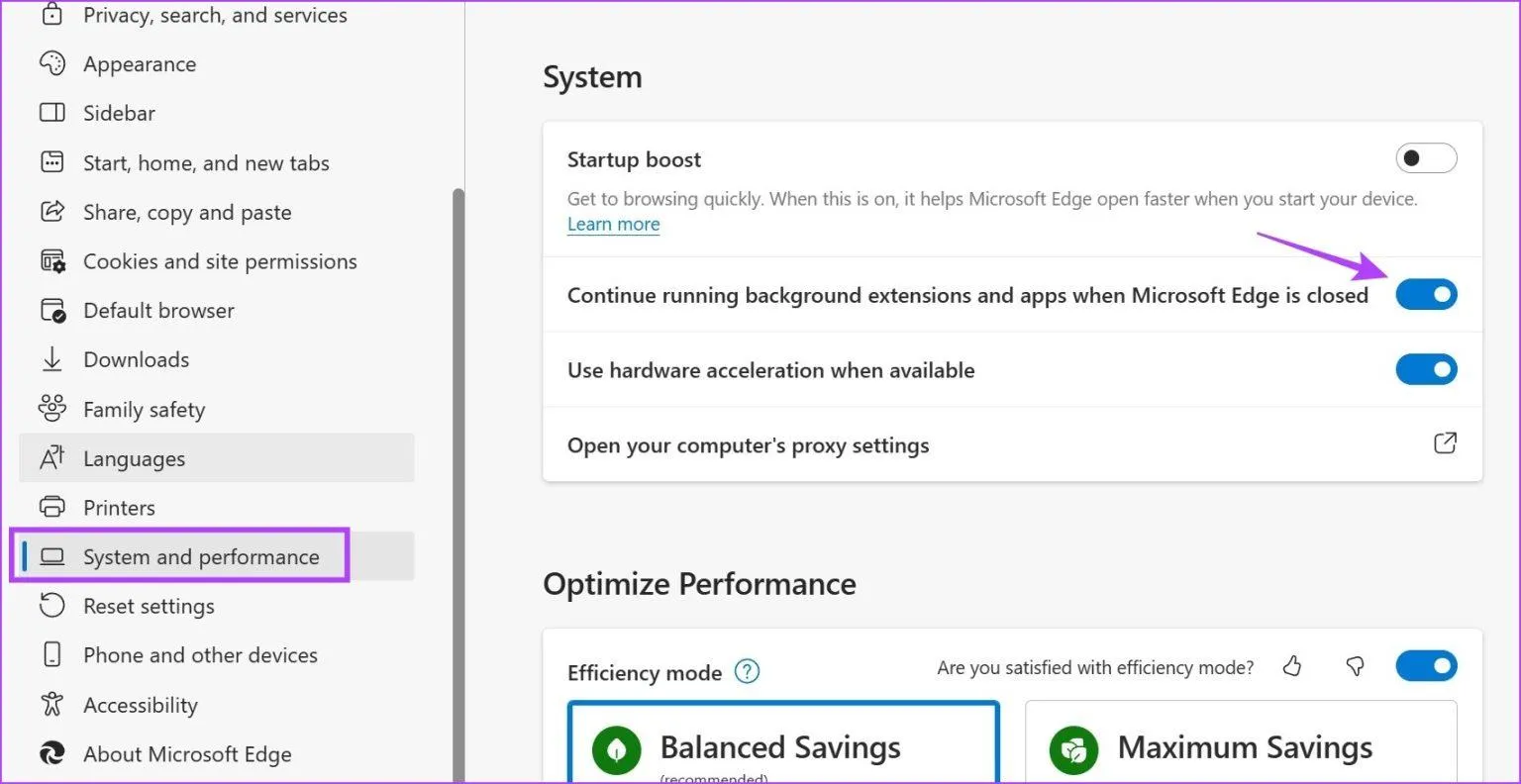The height and width of the screenshot is (784, 1521).
Task: Open Privacy, search, and services settings
Action: (216, 15)
